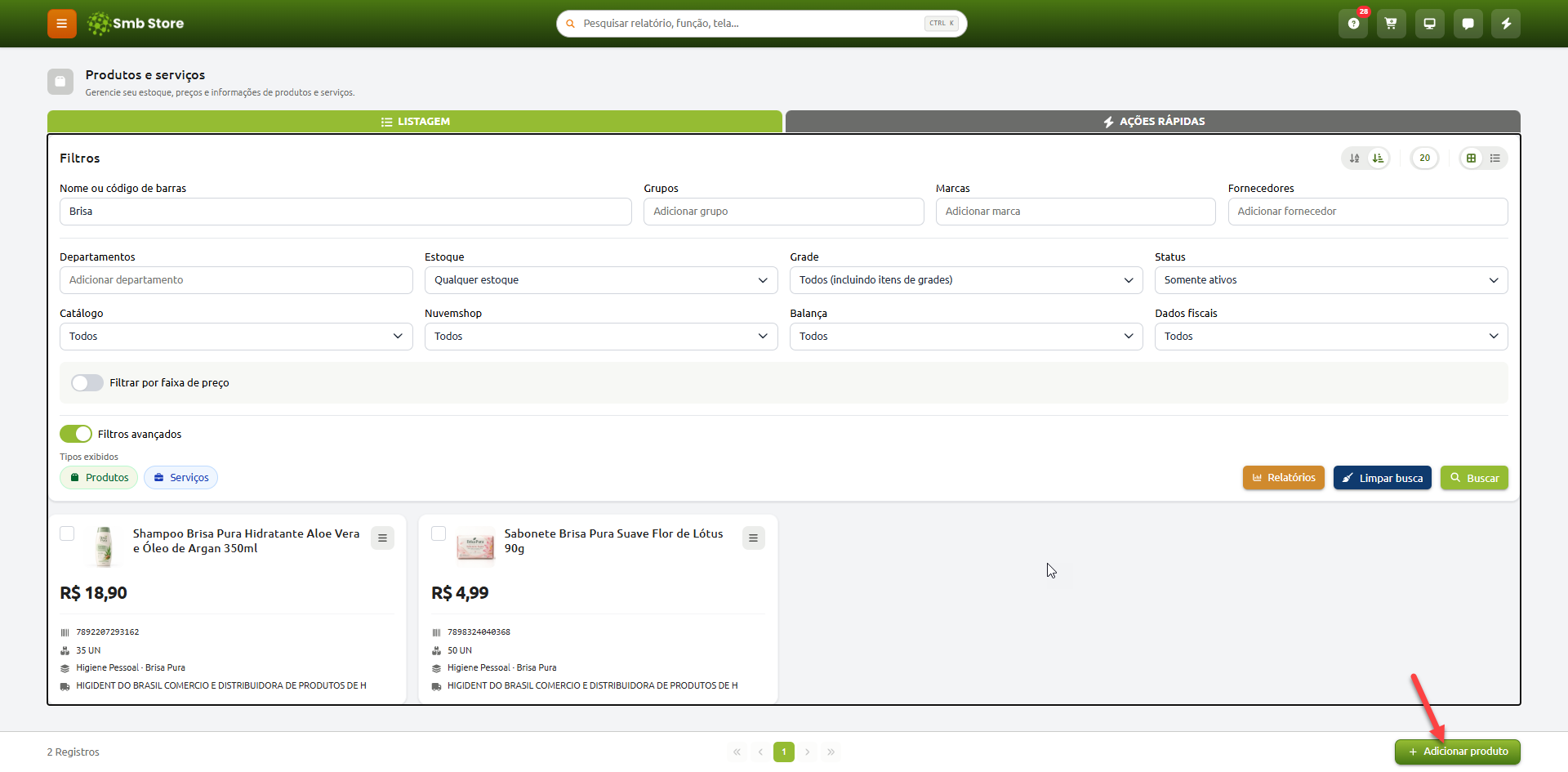The width and height of the screenshot is (1568, 772).
Task: Open Sabonete Brisa Pura card options menu
Action: (754, 538)
